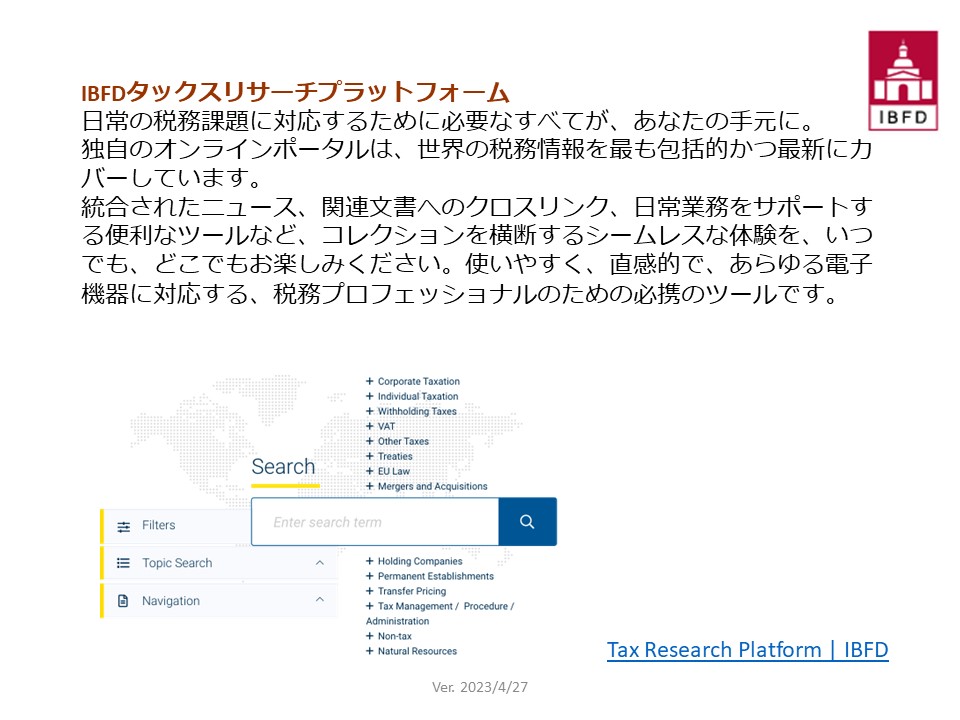
Task: Click the Topic Search list icon
Action: point(123,563)
